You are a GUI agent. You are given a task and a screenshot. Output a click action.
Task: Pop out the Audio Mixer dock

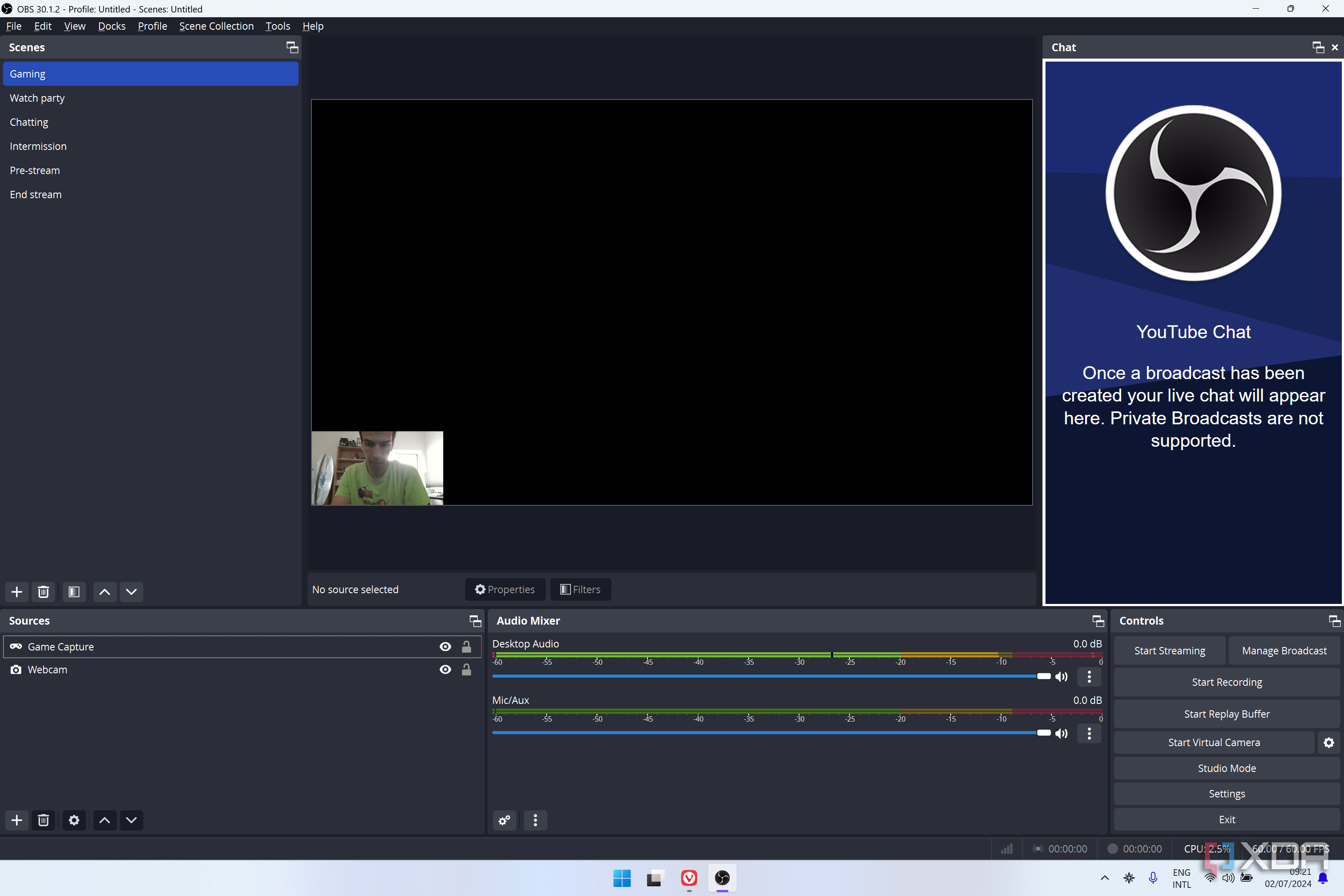[x=1098, y=621]
